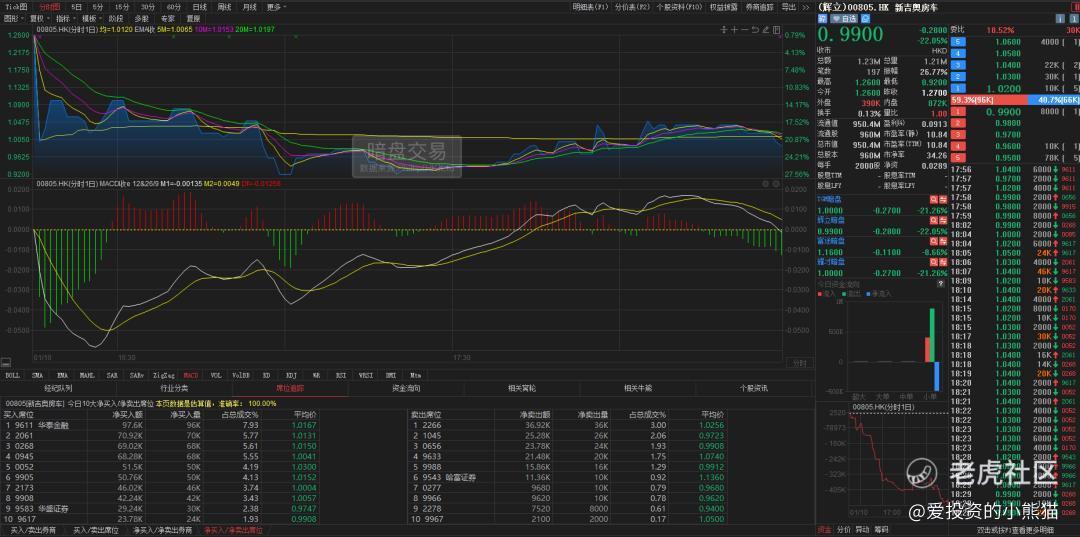Click the sell level 5 blue badge
This screenshot has width=1080, height=537.
[956, 41]
